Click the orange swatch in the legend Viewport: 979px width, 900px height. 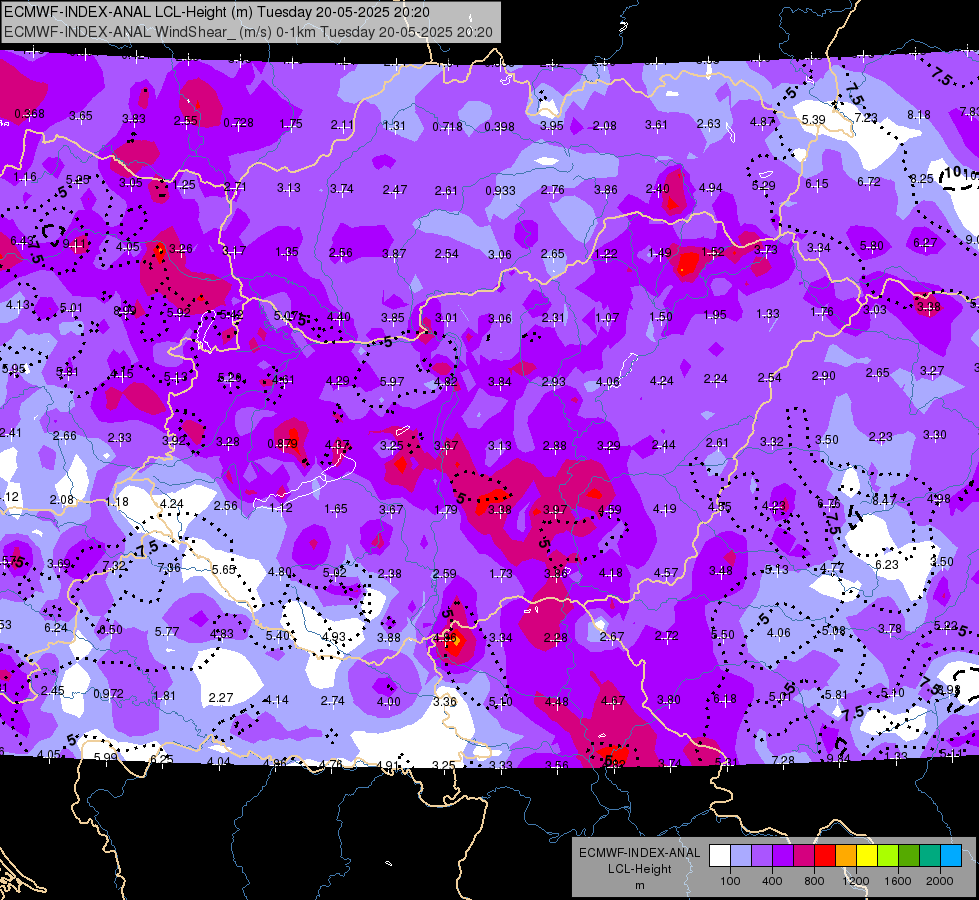pos(846,856)
